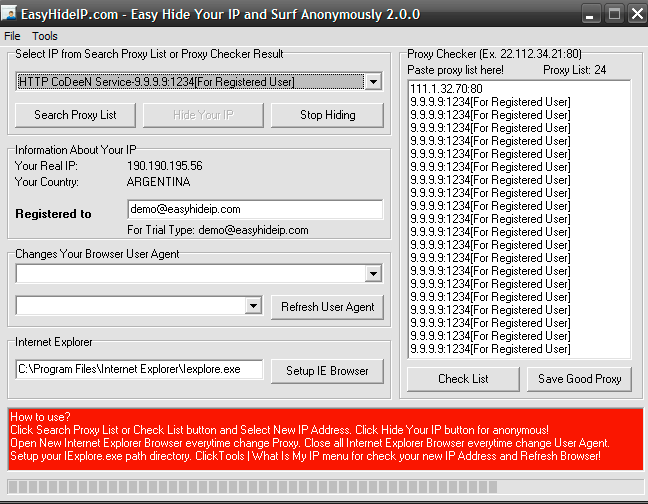The width and height of the screenshot is (648, 504).
Task: Expand the first User Agent dropdown arrow
Action: coord(373,273)
